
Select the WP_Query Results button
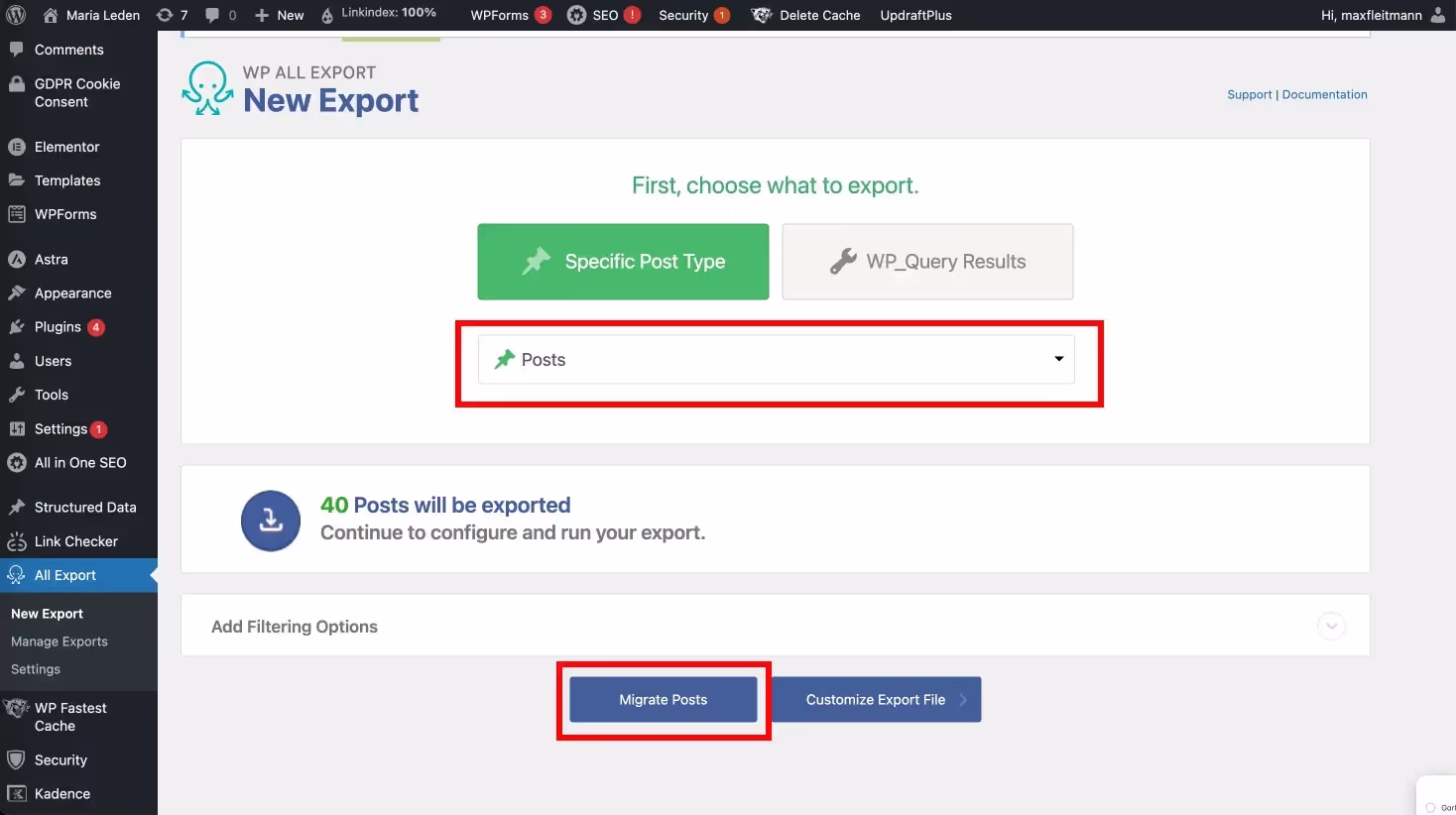pos(927,262)
